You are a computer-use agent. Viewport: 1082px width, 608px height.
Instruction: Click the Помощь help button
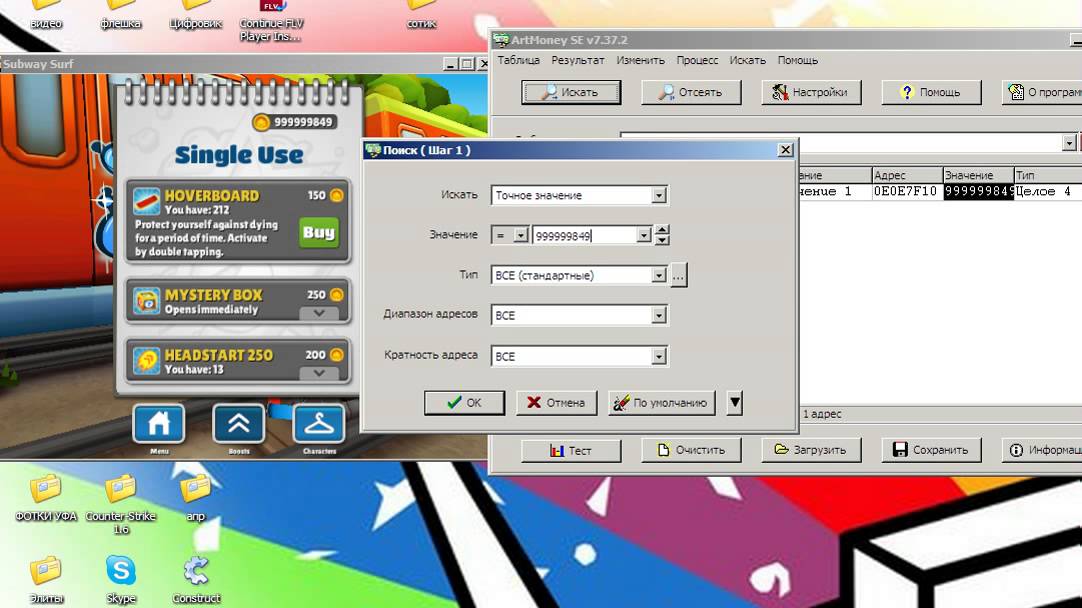(x=931, y=92)
